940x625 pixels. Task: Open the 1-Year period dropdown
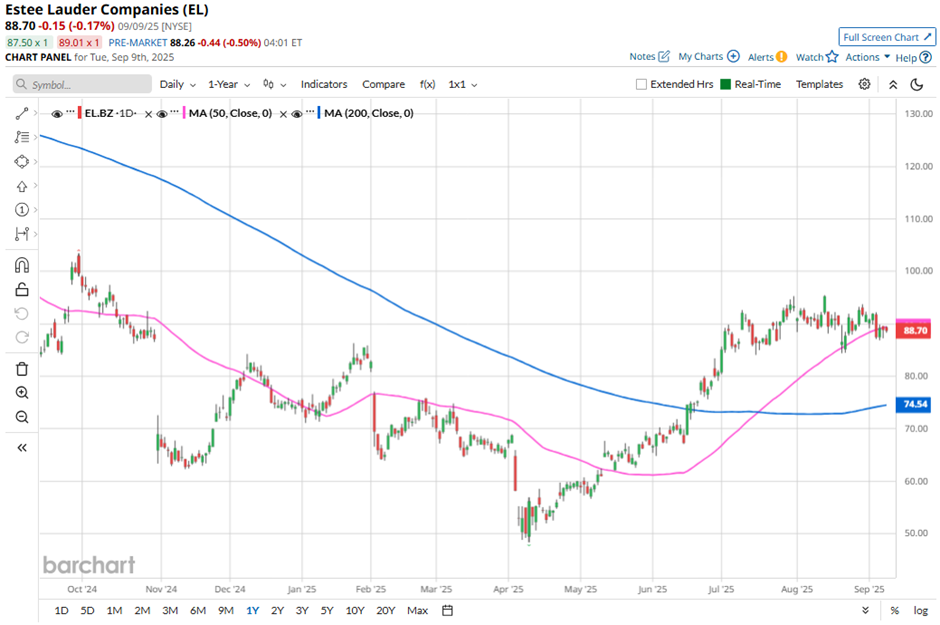click(229, 84)
